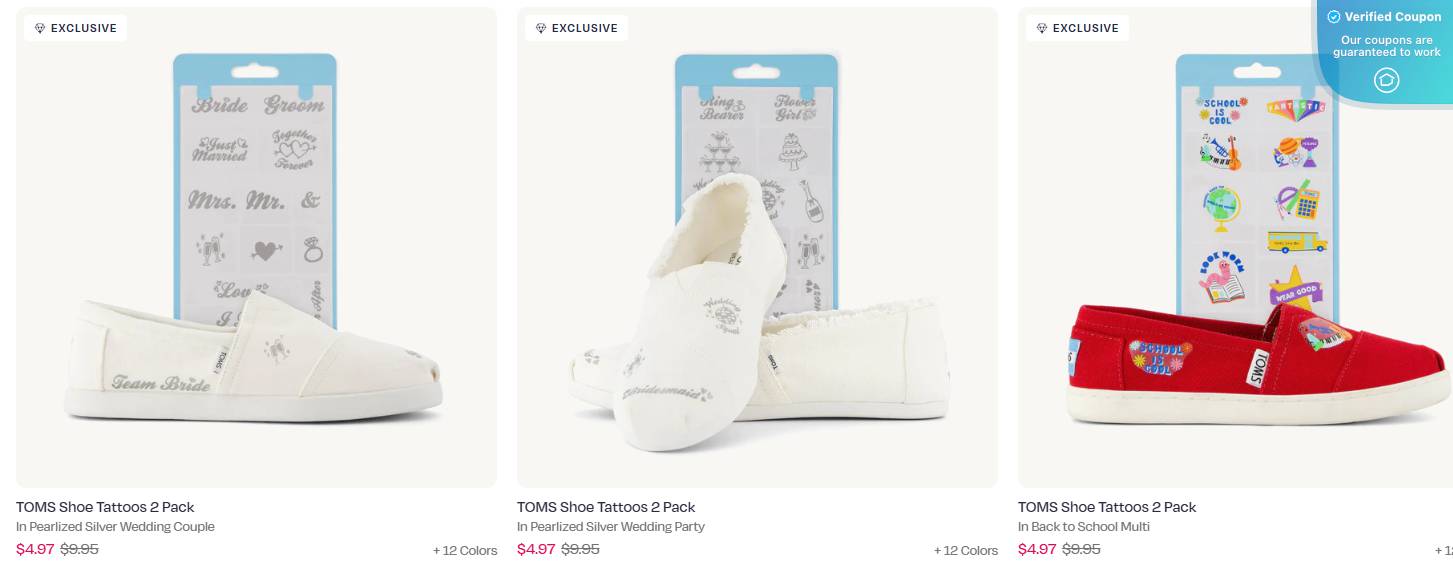Click the Exclusive diamond icon on first product
The width and height of the screenshot is (1453, 588).
40,29
